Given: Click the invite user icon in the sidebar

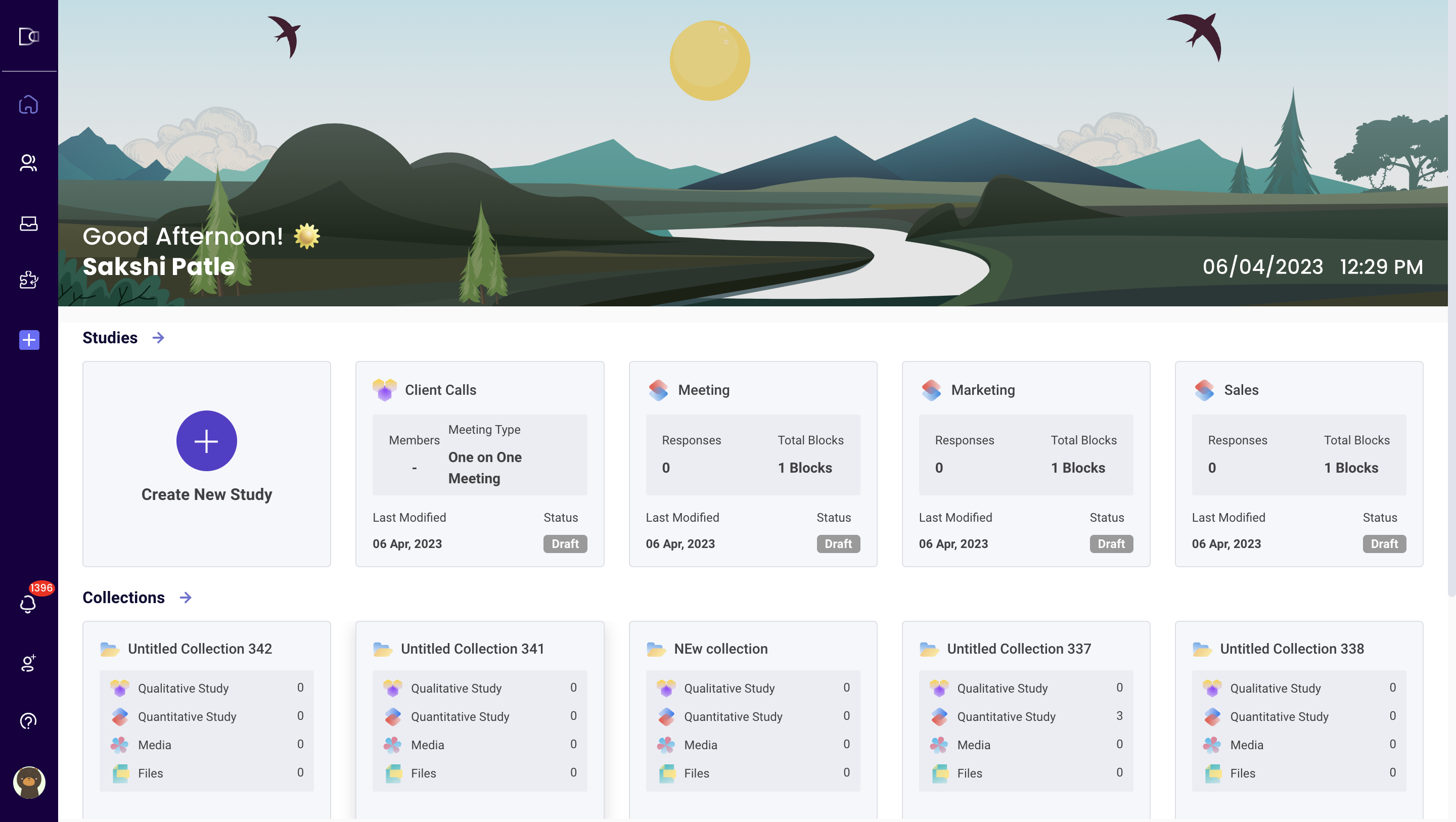Looking at the screenshot, I should [x=28, y=663].
